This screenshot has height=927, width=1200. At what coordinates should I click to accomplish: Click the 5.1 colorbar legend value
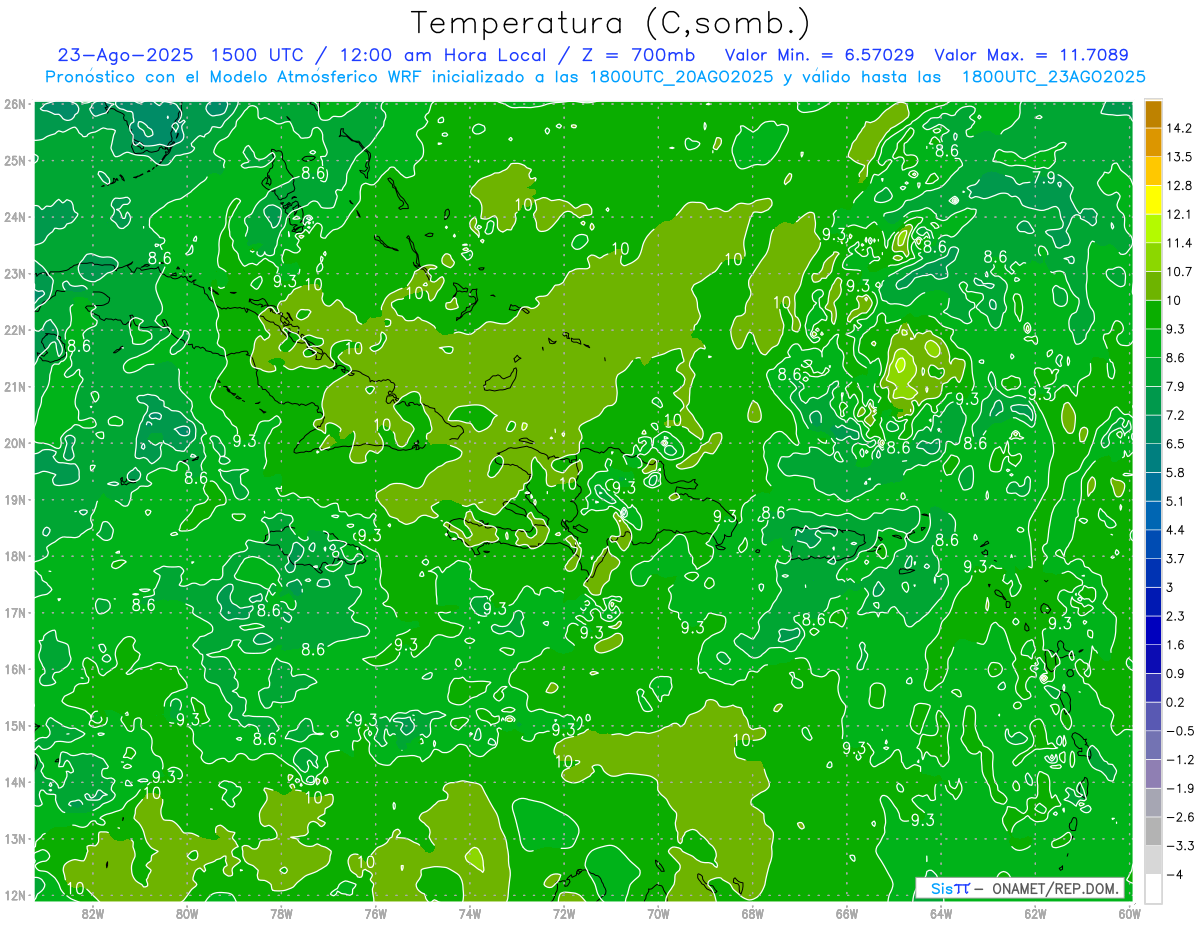pyautogui.click(x=1177, y=501)
